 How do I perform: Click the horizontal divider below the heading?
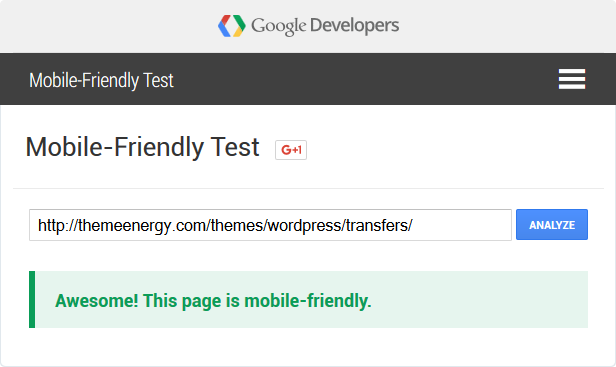308,189
